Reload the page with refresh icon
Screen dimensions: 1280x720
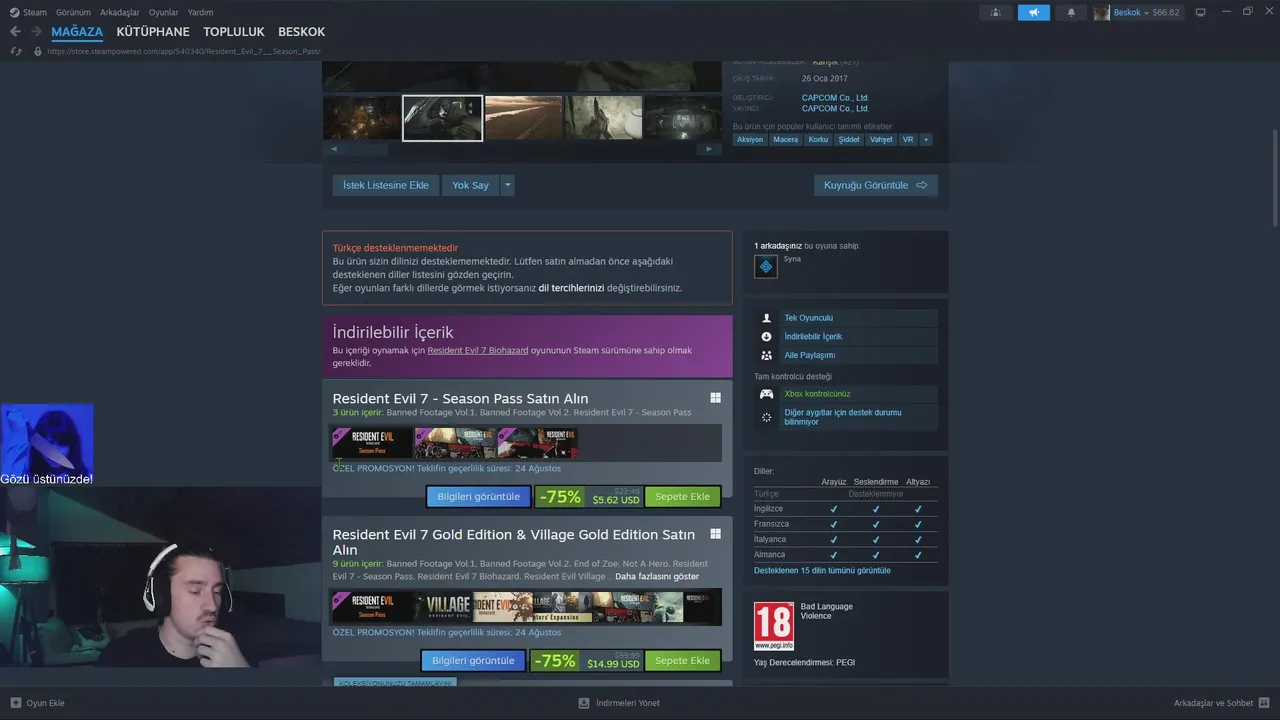point(16,51)
